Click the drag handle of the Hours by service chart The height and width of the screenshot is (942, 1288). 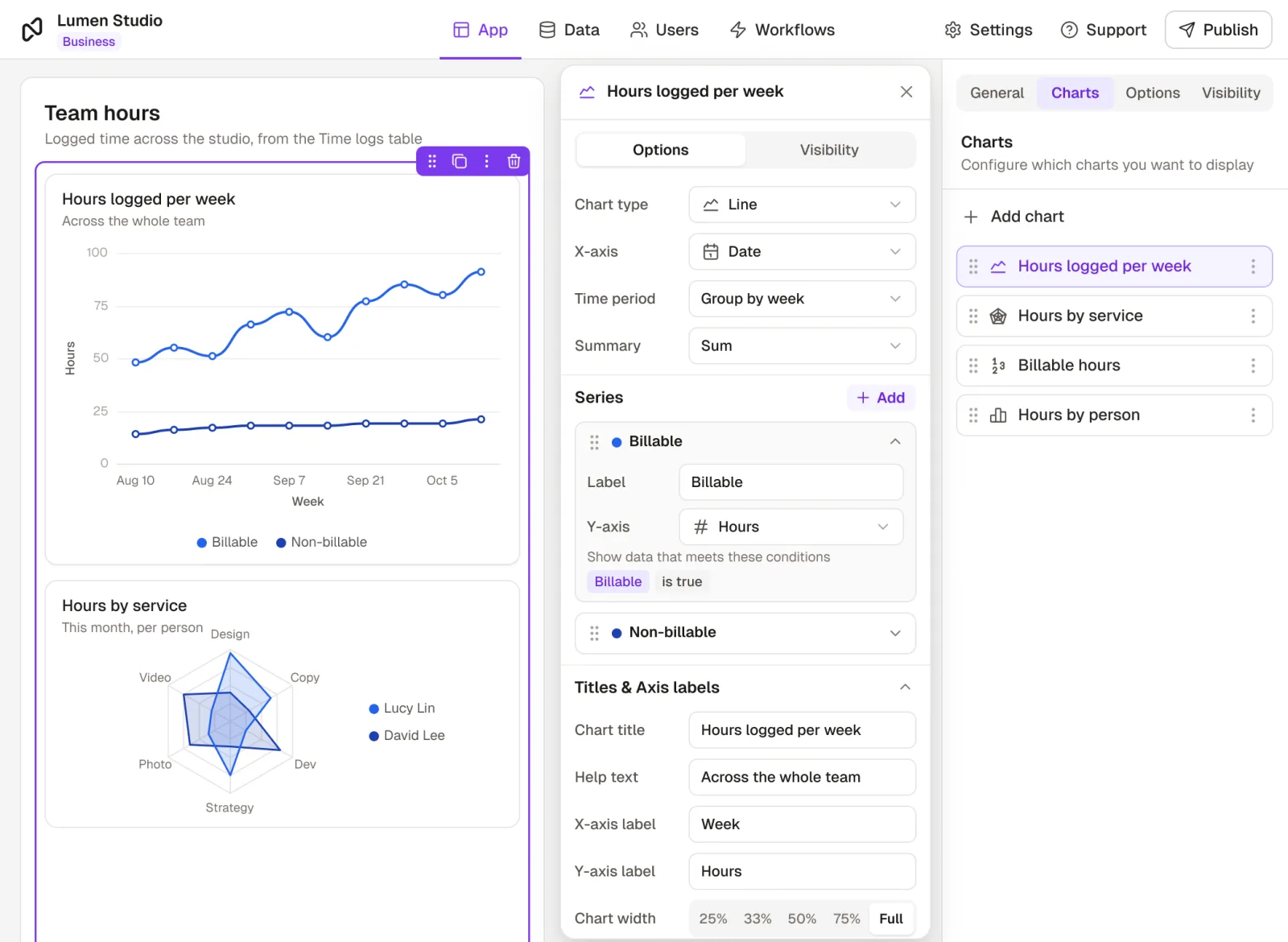pyautogui.click(x=973, y=316)
